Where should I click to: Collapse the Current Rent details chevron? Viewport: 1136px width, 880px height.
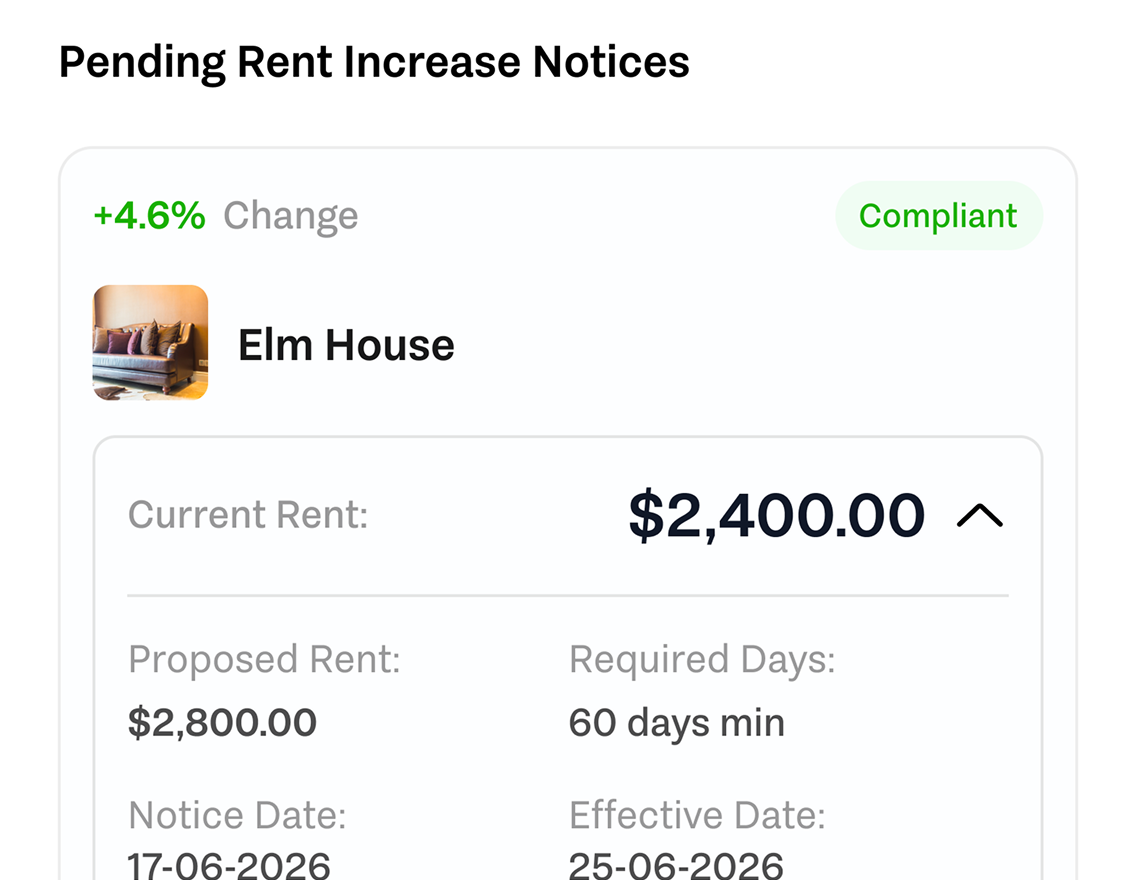(x=980, y=515)
